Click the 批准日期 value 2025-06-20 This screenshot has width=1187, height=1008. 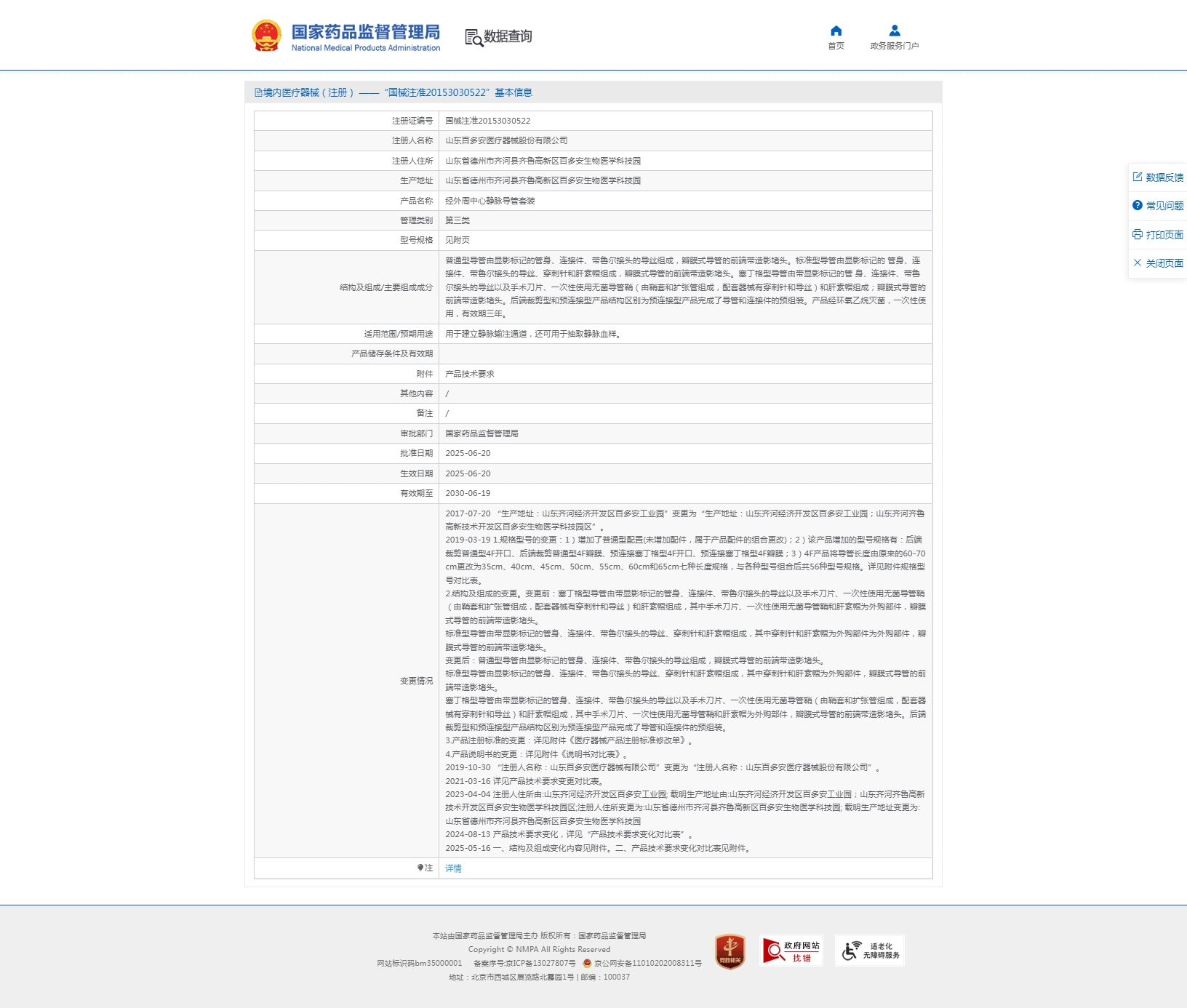[468, 453]
